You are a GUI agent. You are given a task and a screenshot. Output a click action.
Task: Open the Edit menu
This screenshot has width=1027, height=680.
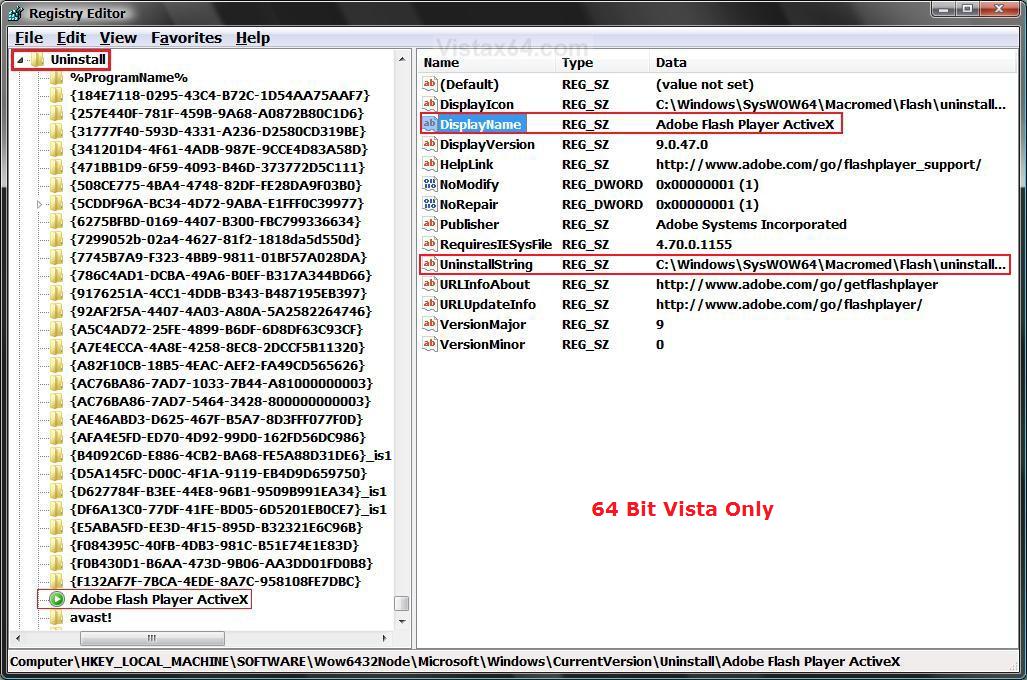point(71,38)
